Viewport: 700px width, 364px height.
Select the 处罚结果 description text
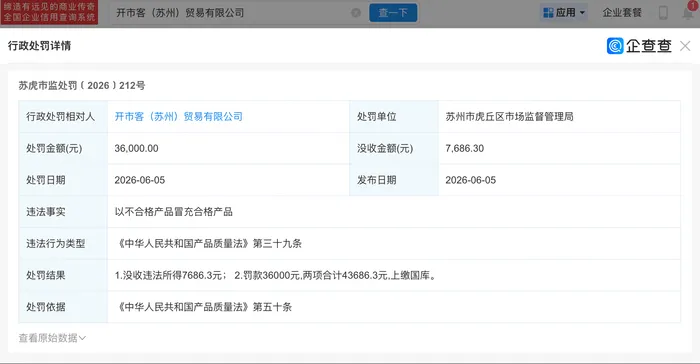(x=275, y=275)
